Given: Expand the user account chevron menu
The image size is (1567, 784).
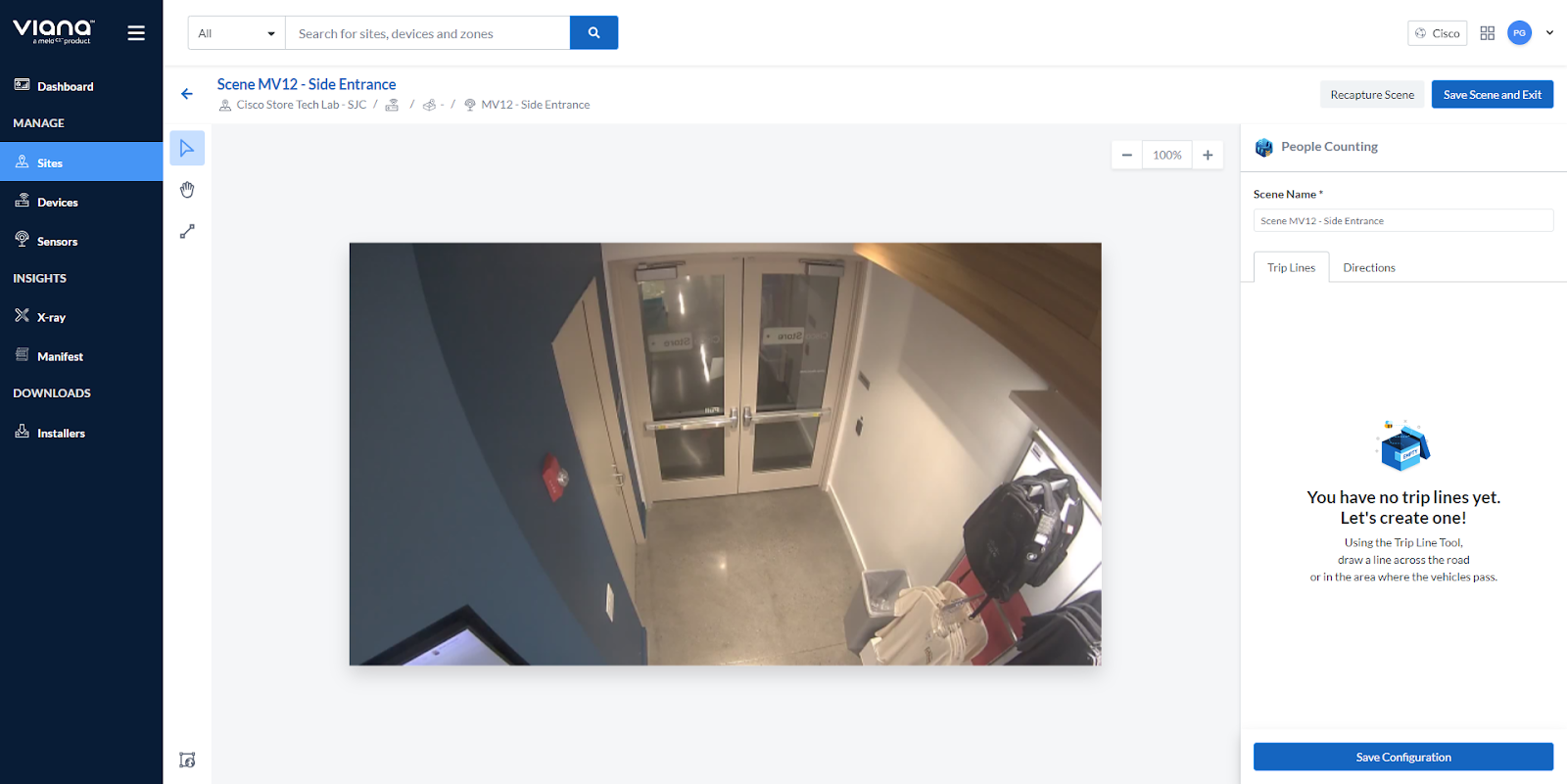Looking at the screenshot, I should tap(1549, 33).
